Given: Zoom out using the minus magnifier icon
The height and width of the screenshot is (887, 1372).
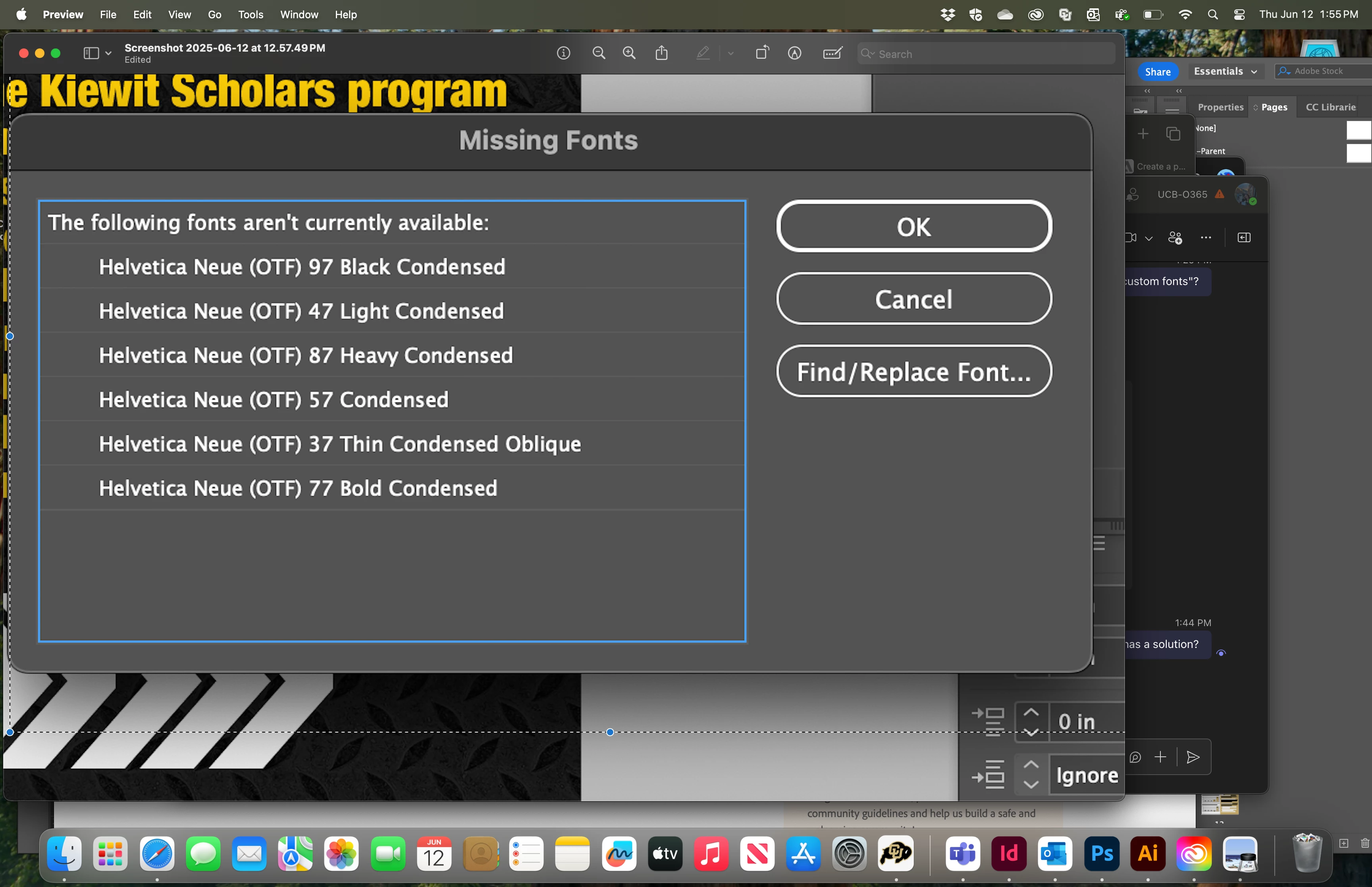Looking at the screenshot, I should (x=599, y=54).
